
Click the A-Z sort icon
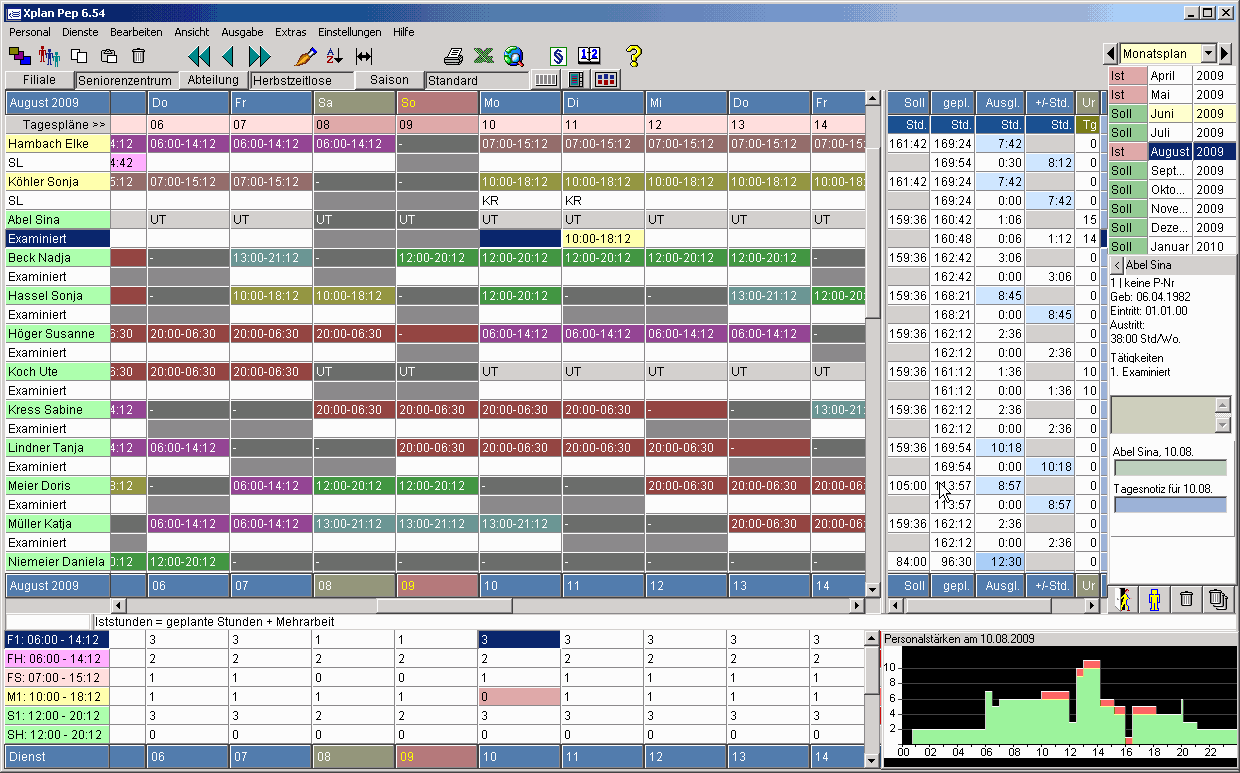334,56
